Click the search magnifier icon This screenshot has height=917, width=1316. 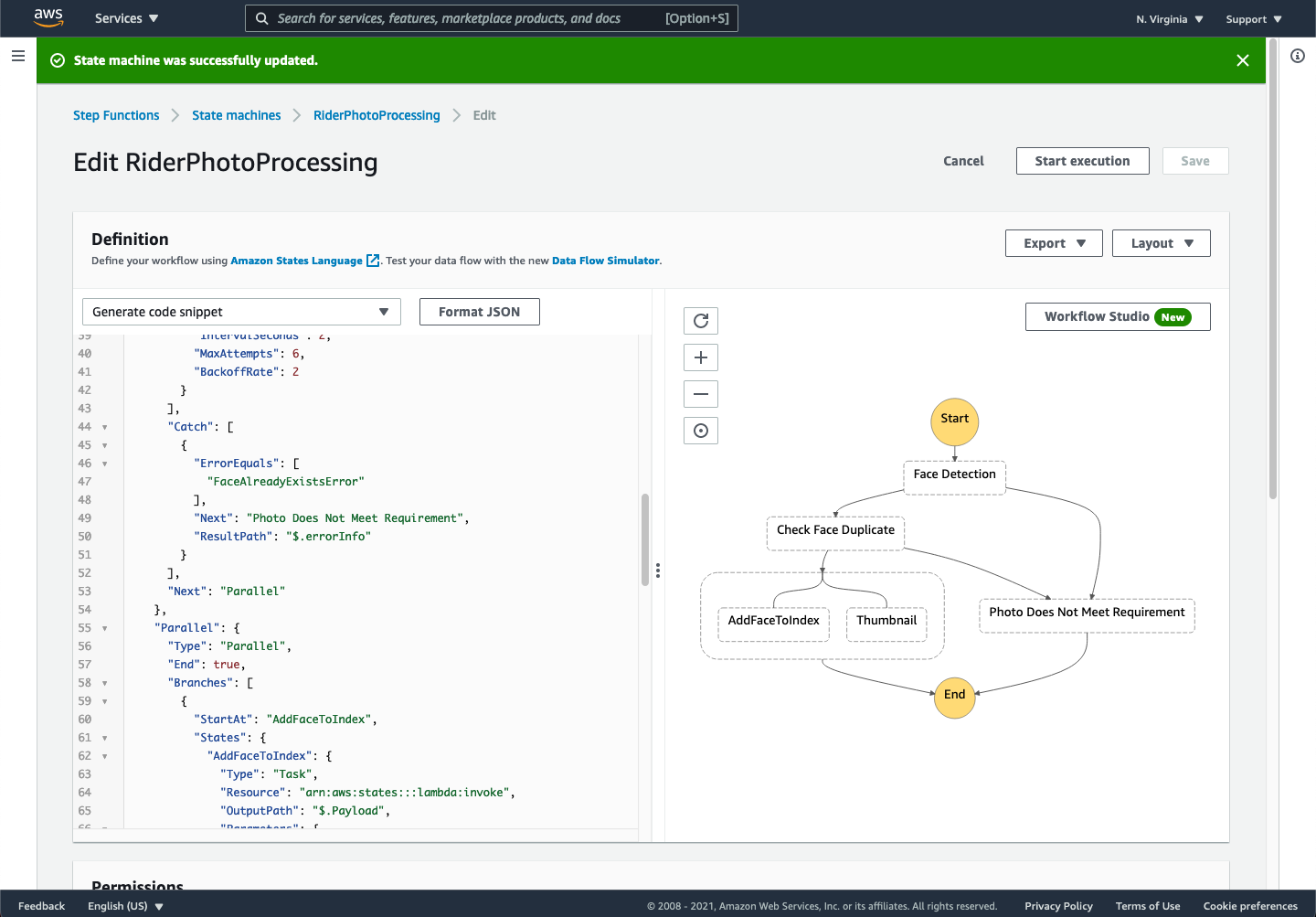(262, 18)
